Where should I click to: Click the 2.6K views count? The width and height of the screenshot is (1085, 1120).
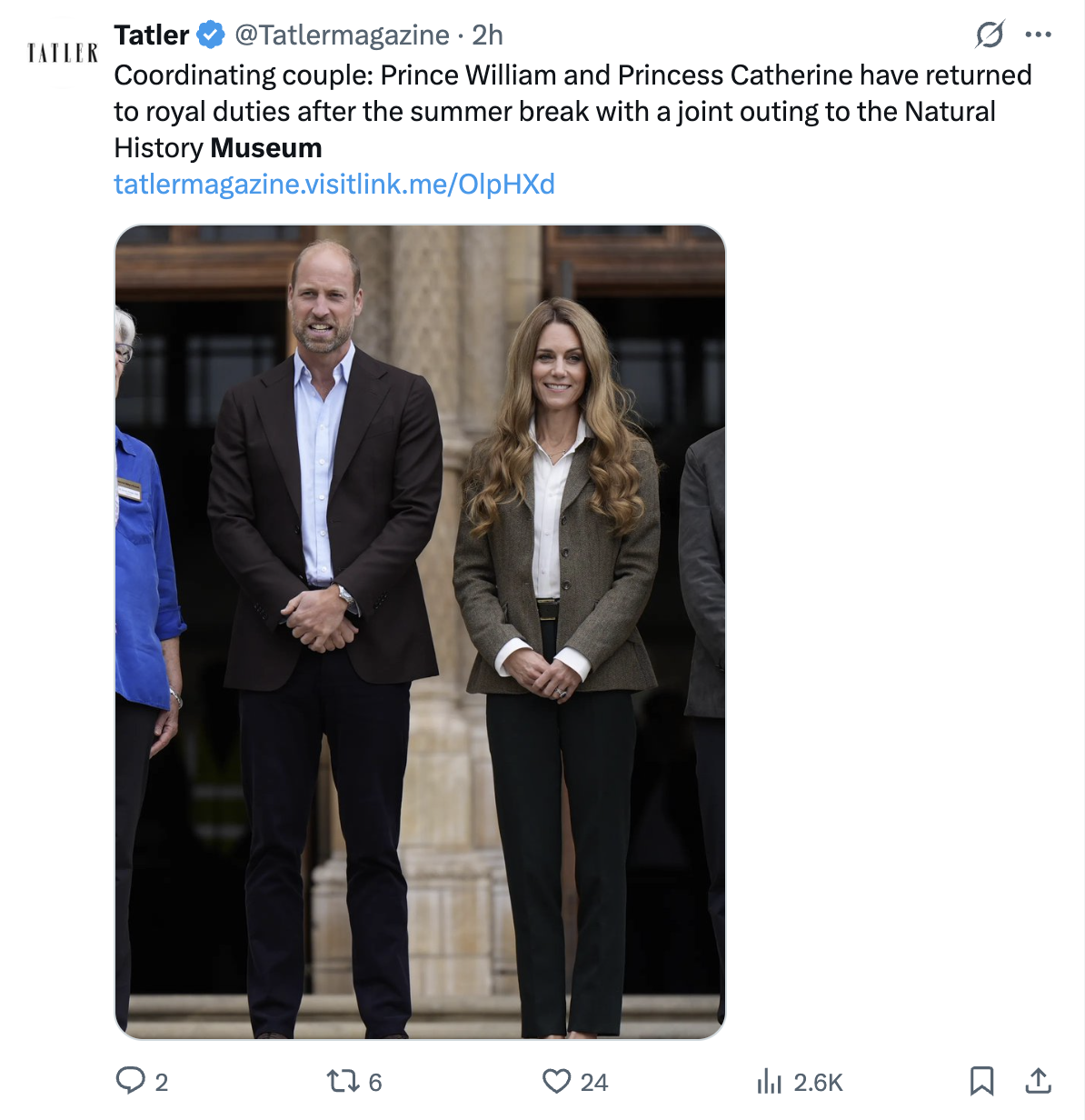tap(818, 1083)
